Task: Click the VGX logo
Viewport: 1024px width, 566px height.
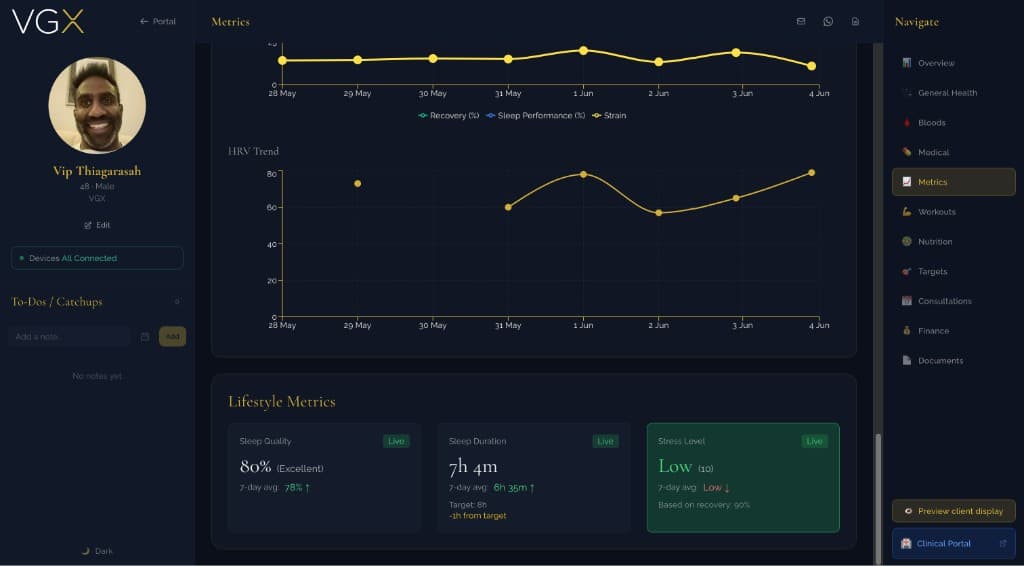Action: pyautogui.click(x=48, y=21)
